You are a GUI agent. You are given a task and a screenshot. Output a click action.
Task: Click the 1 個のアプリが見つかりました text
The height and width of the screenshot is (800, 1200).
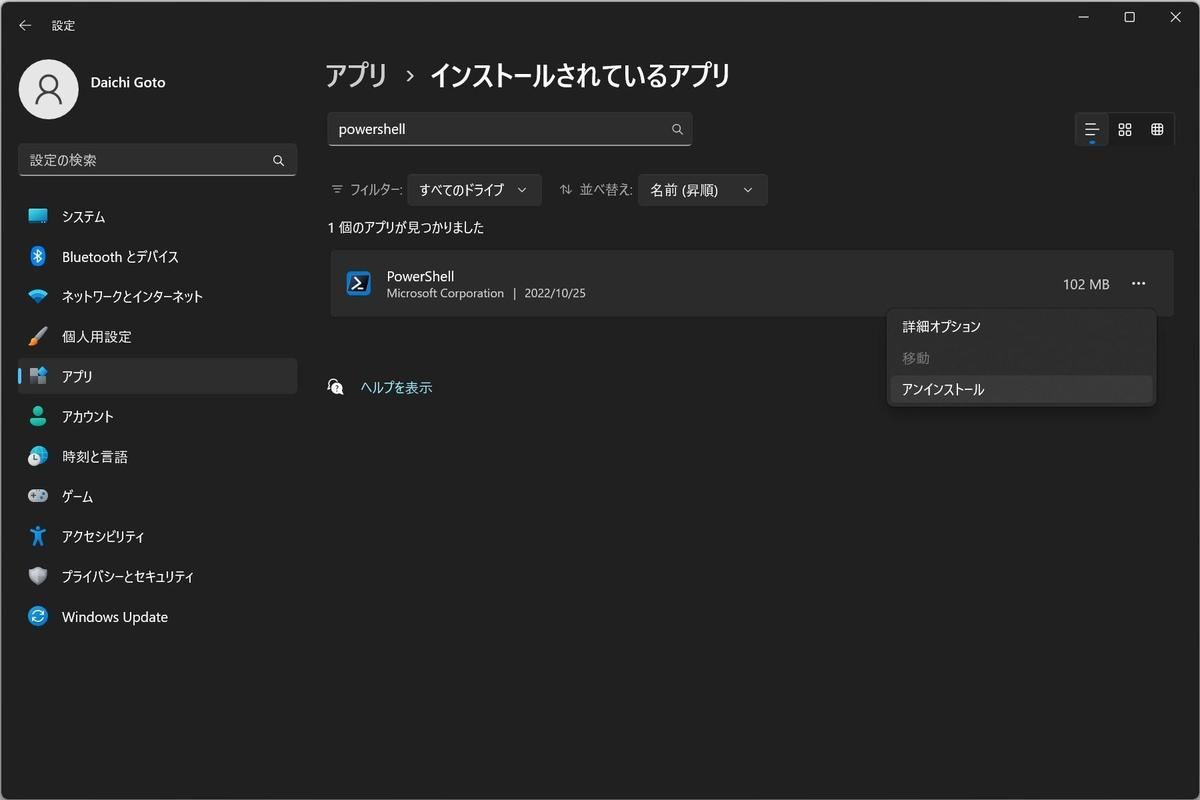tap(406, 228)
